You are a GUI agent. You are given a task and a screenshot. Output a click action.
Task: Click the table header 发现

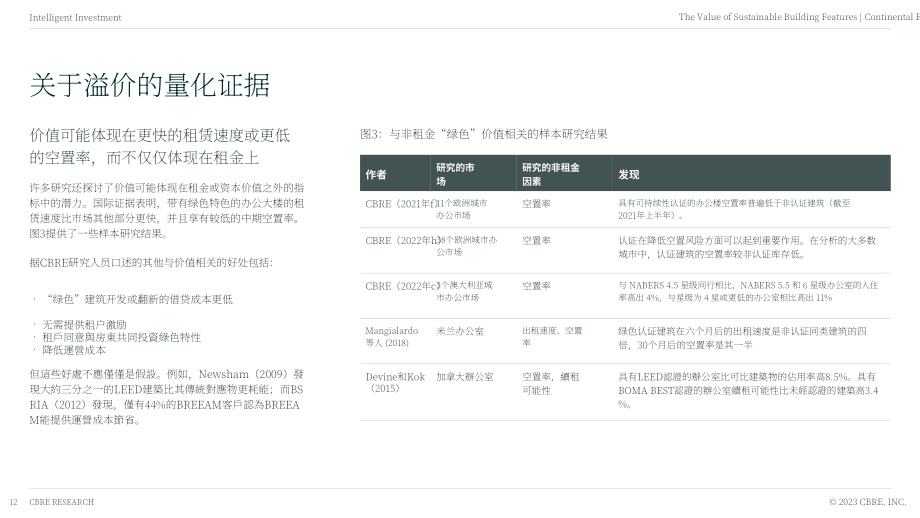pos(628,174)
